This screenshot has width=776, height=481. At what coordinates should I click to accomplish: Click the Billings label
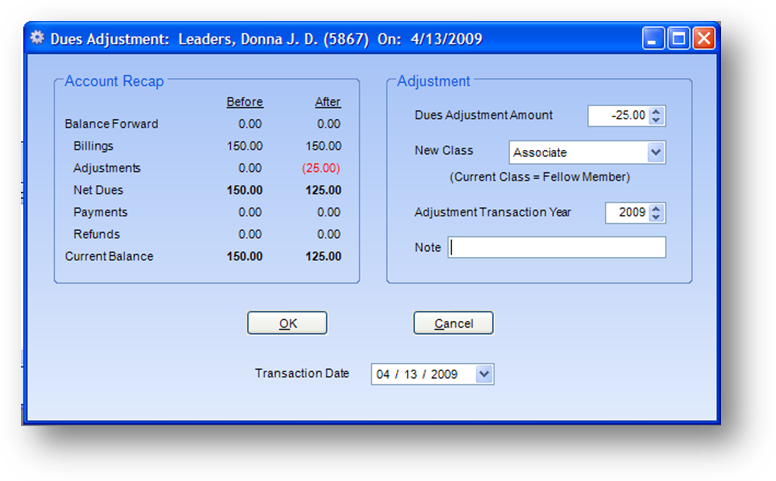(93, 146)
